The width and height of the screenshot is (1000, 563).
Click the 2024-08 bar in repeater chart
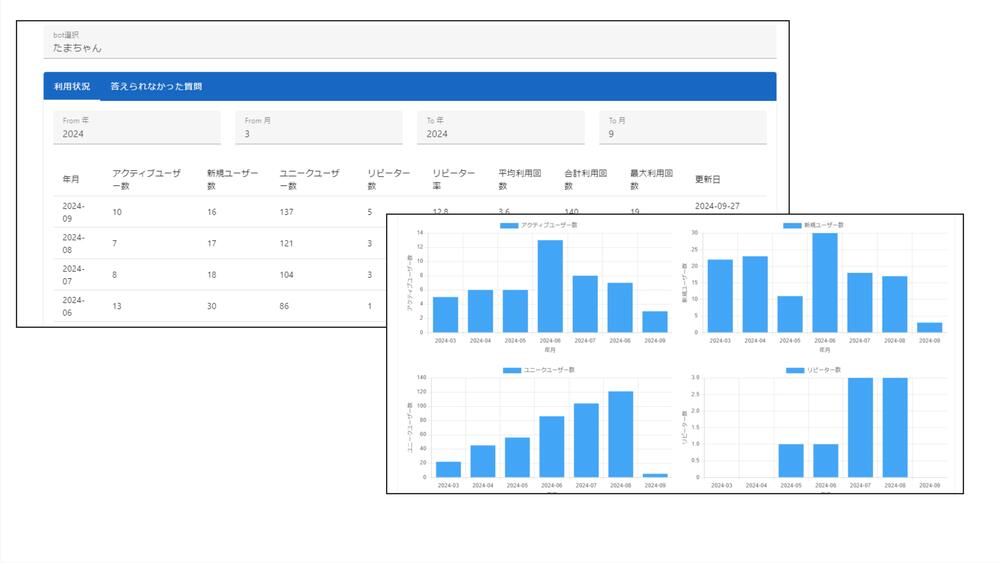[x=895, y=427]
